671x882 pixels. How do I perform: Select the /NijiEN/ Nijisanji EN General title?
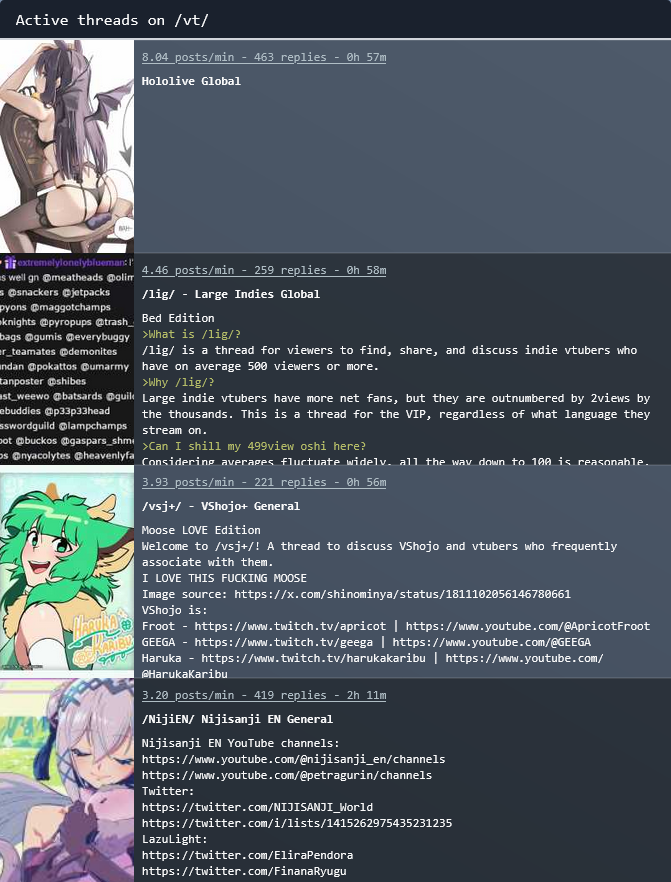(237, 719)
